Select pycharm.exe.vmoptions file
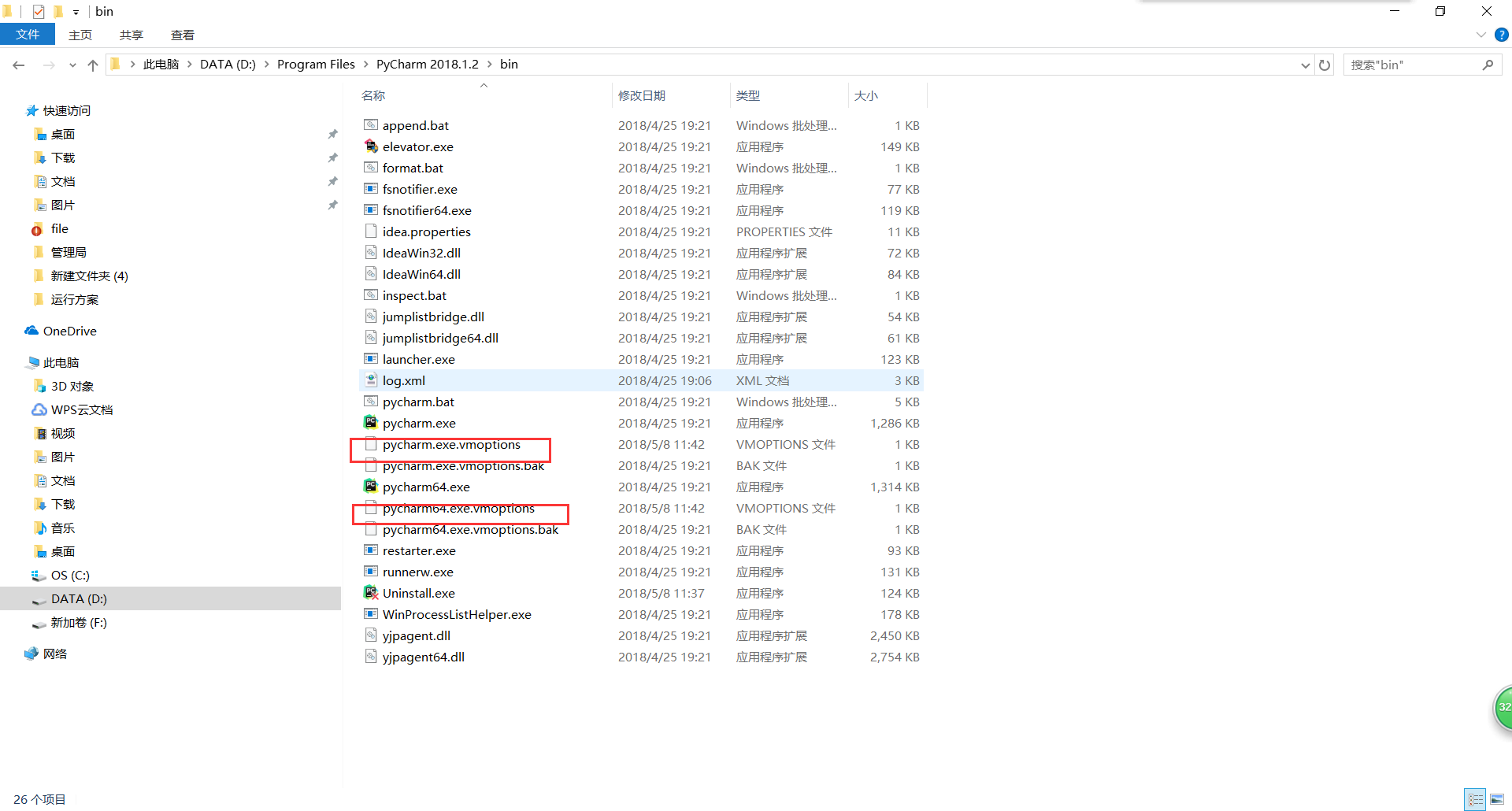 641,445
